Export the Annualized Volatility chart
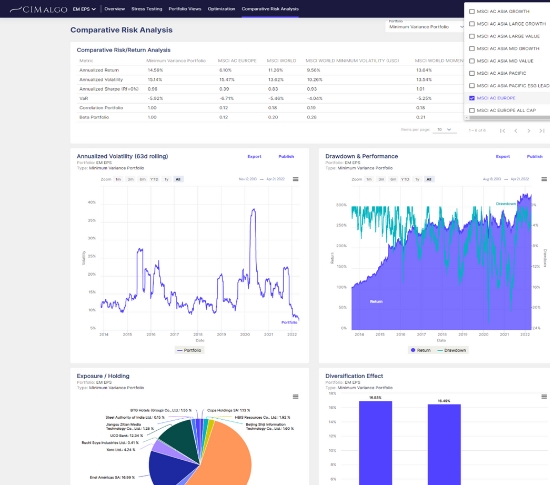The height and width of the screenshot is (485, 550). (254, 156)
